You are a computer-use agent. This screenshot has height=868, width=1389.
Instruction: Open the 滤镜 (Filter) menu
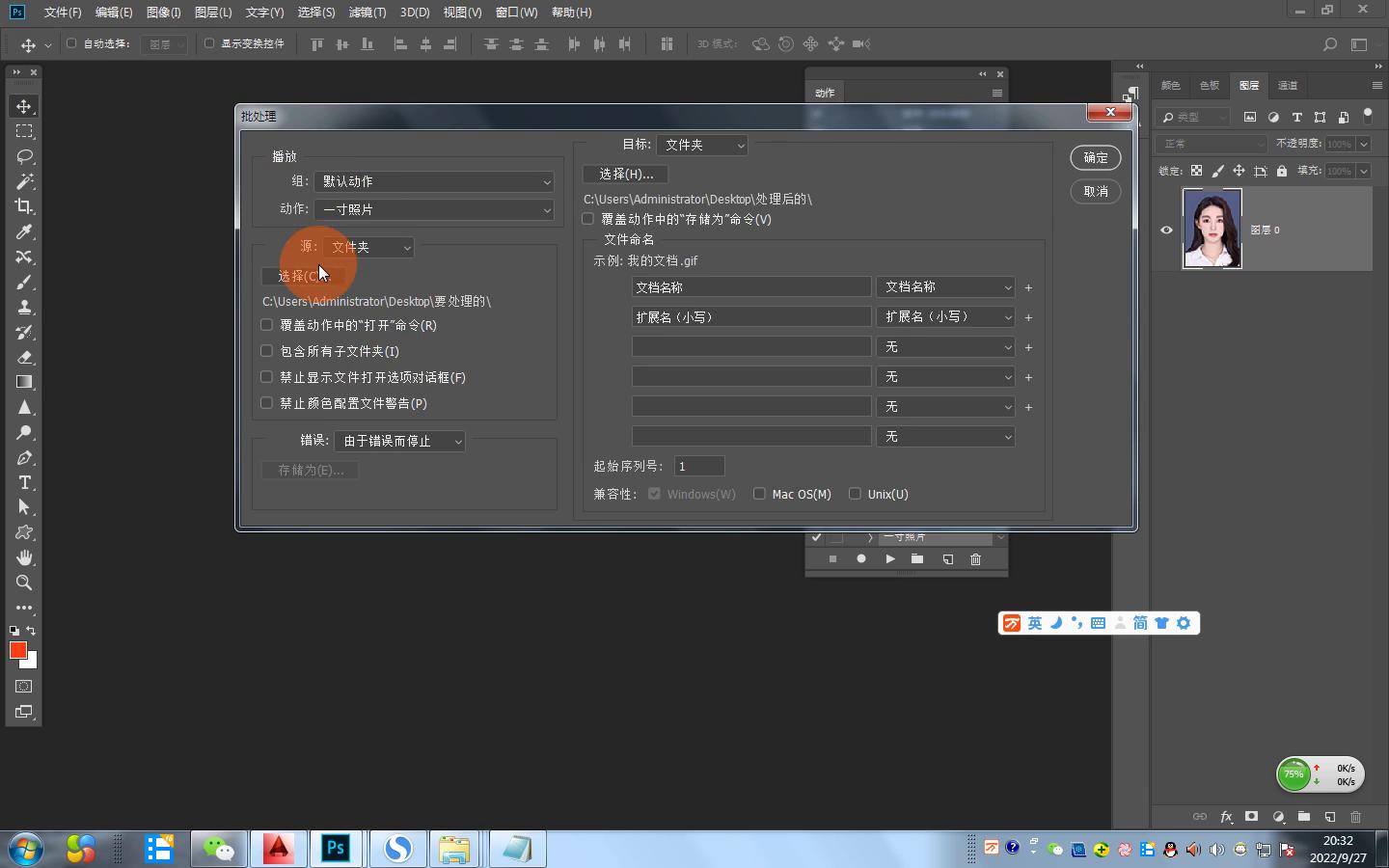[x=367, y=13]
